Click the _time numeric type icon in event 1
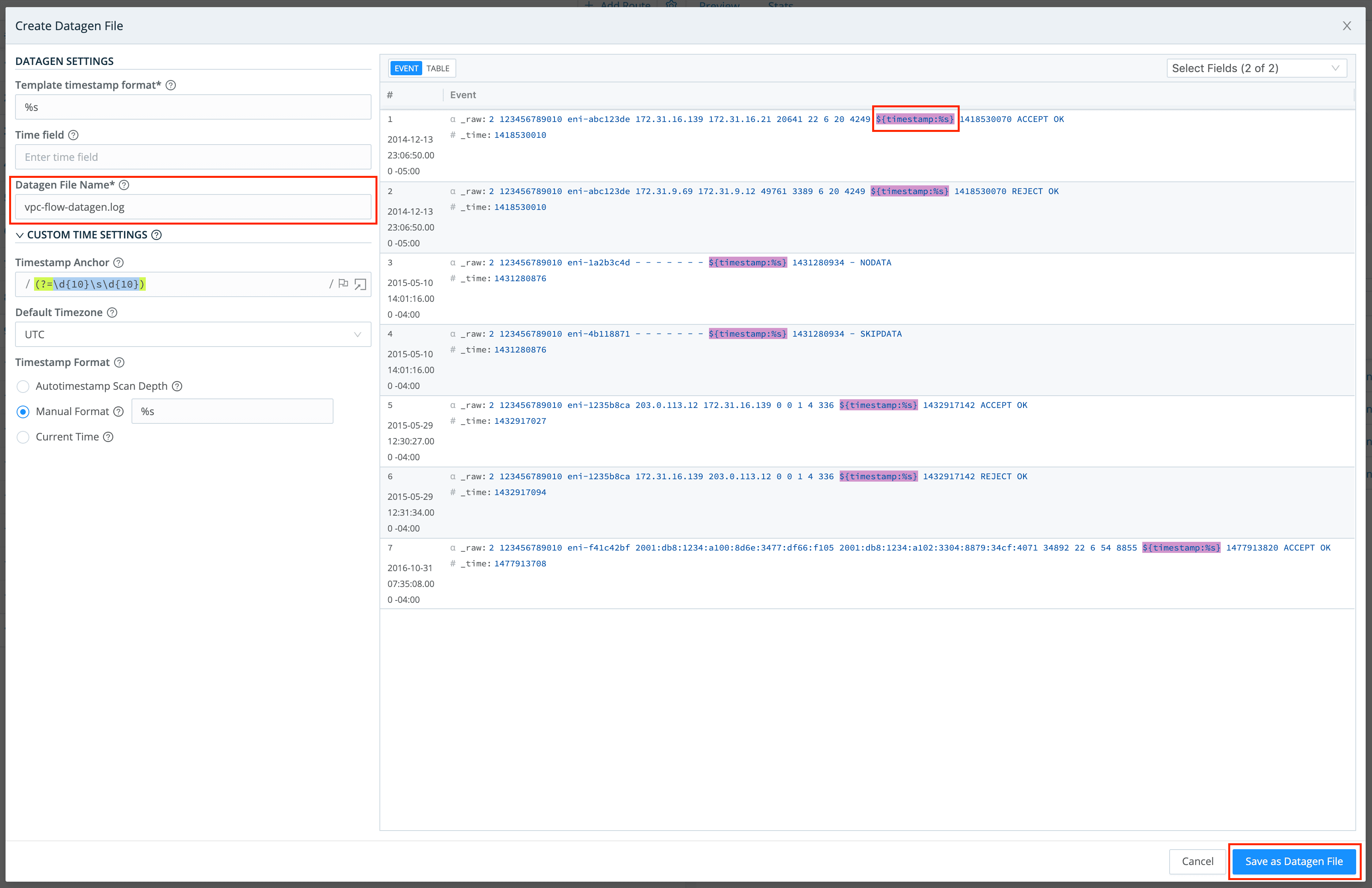 coord(453,134)
